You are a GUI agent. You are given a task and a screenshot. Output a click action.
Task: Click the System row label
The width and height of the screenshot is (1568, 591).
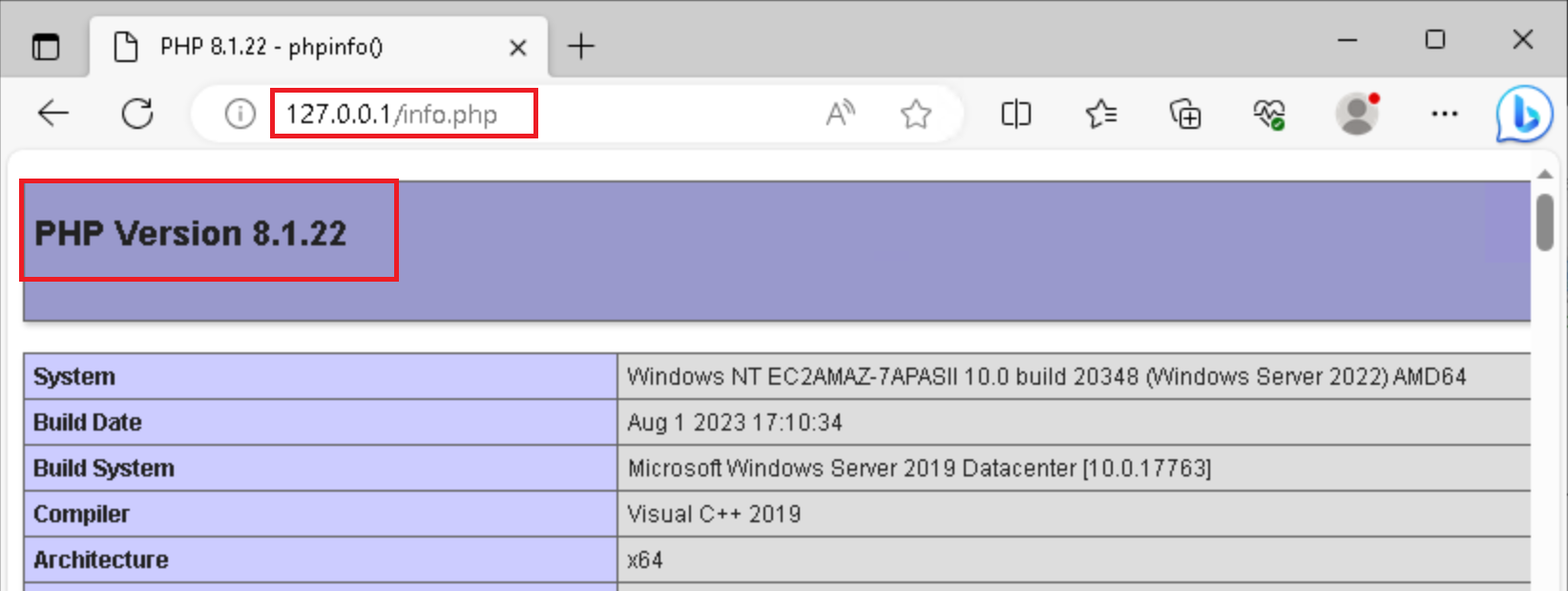74,376
